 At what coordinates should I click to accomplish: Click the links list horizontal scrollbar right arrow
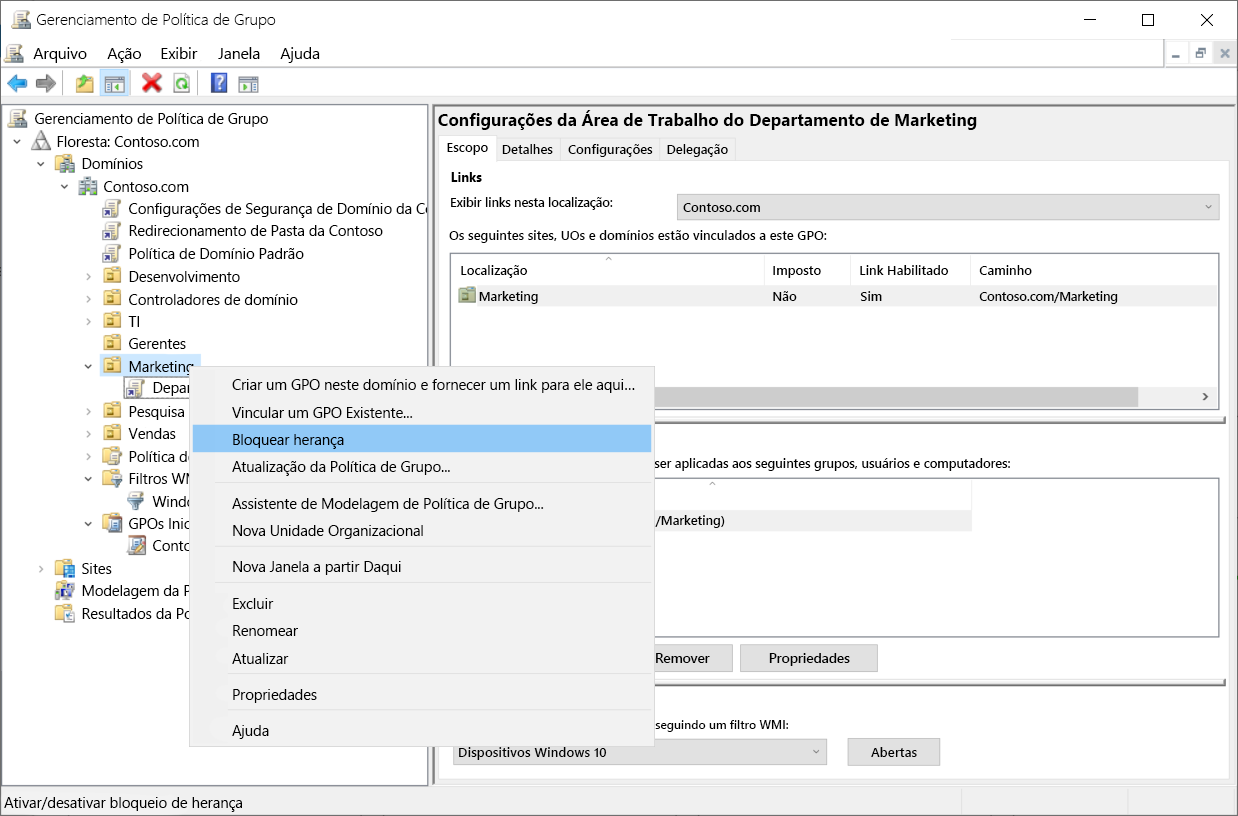coord(1206,397)
